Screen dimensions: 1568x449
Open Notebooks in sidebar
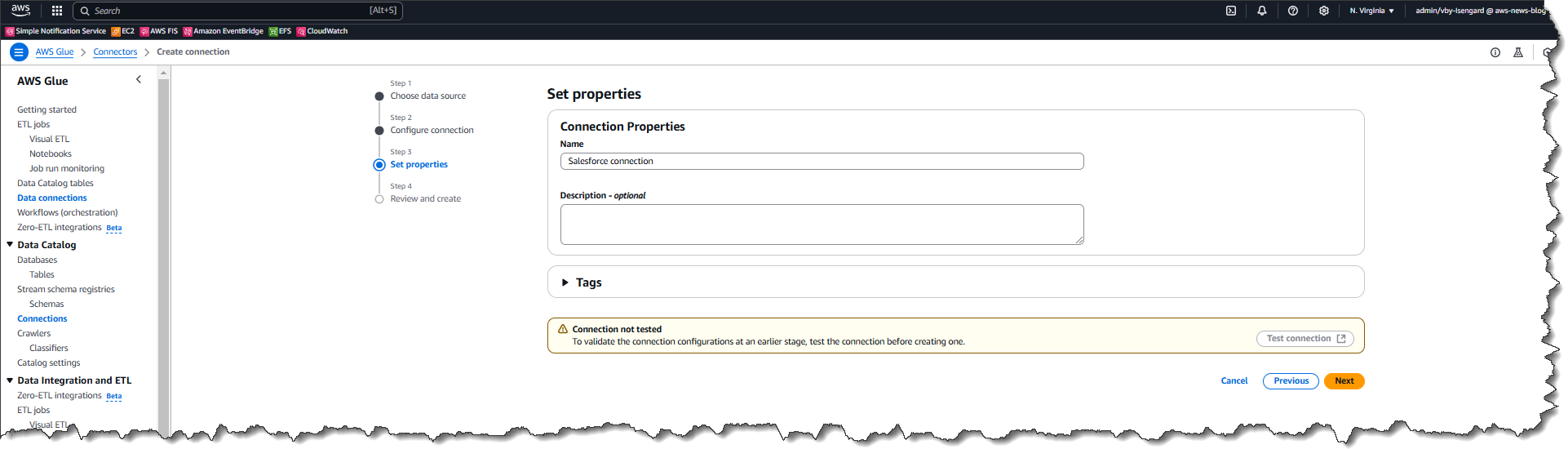pos(51,153)
